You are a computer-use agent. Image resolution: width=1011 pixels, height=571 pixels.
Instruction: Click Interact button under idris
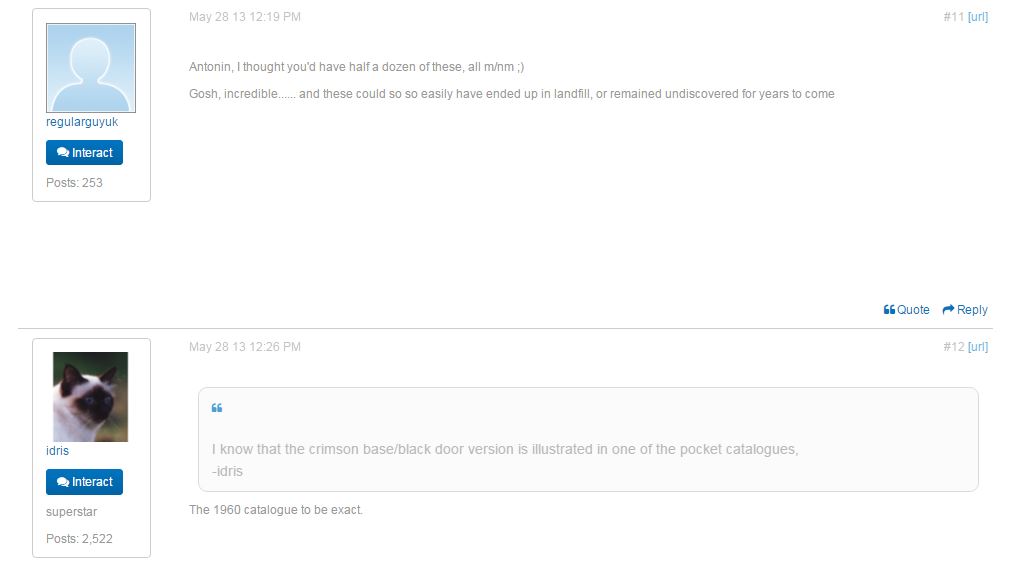coord(84,482)
